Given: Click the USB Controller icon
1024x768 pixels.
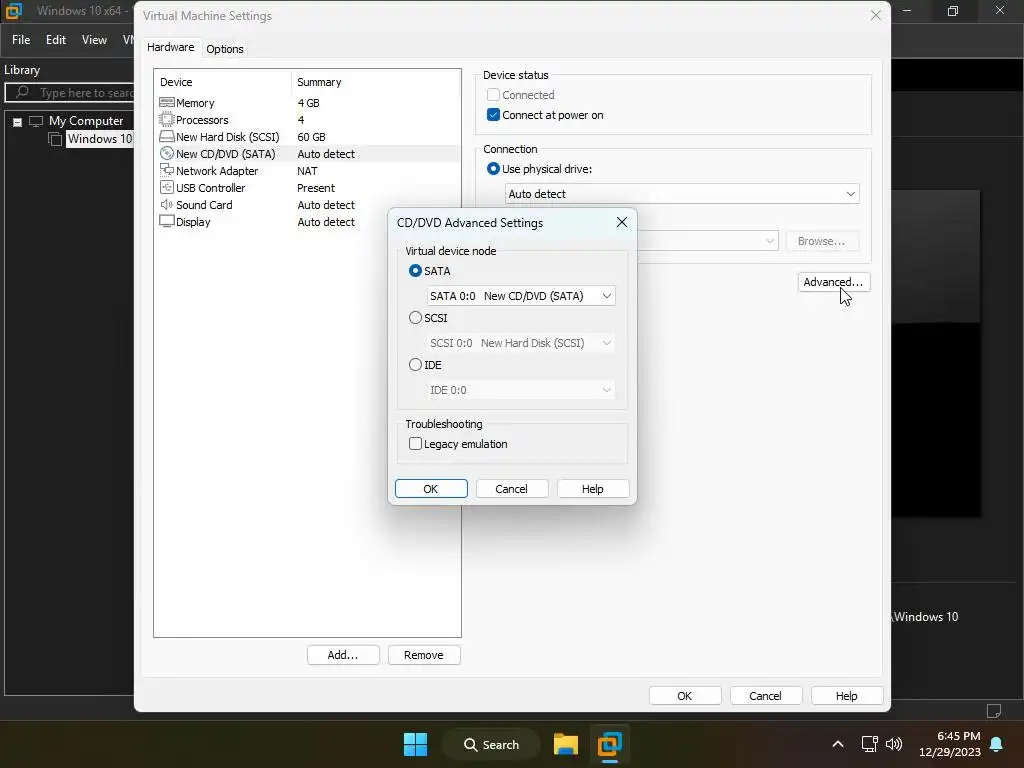Looking at the screenshot, I should 167,187.
